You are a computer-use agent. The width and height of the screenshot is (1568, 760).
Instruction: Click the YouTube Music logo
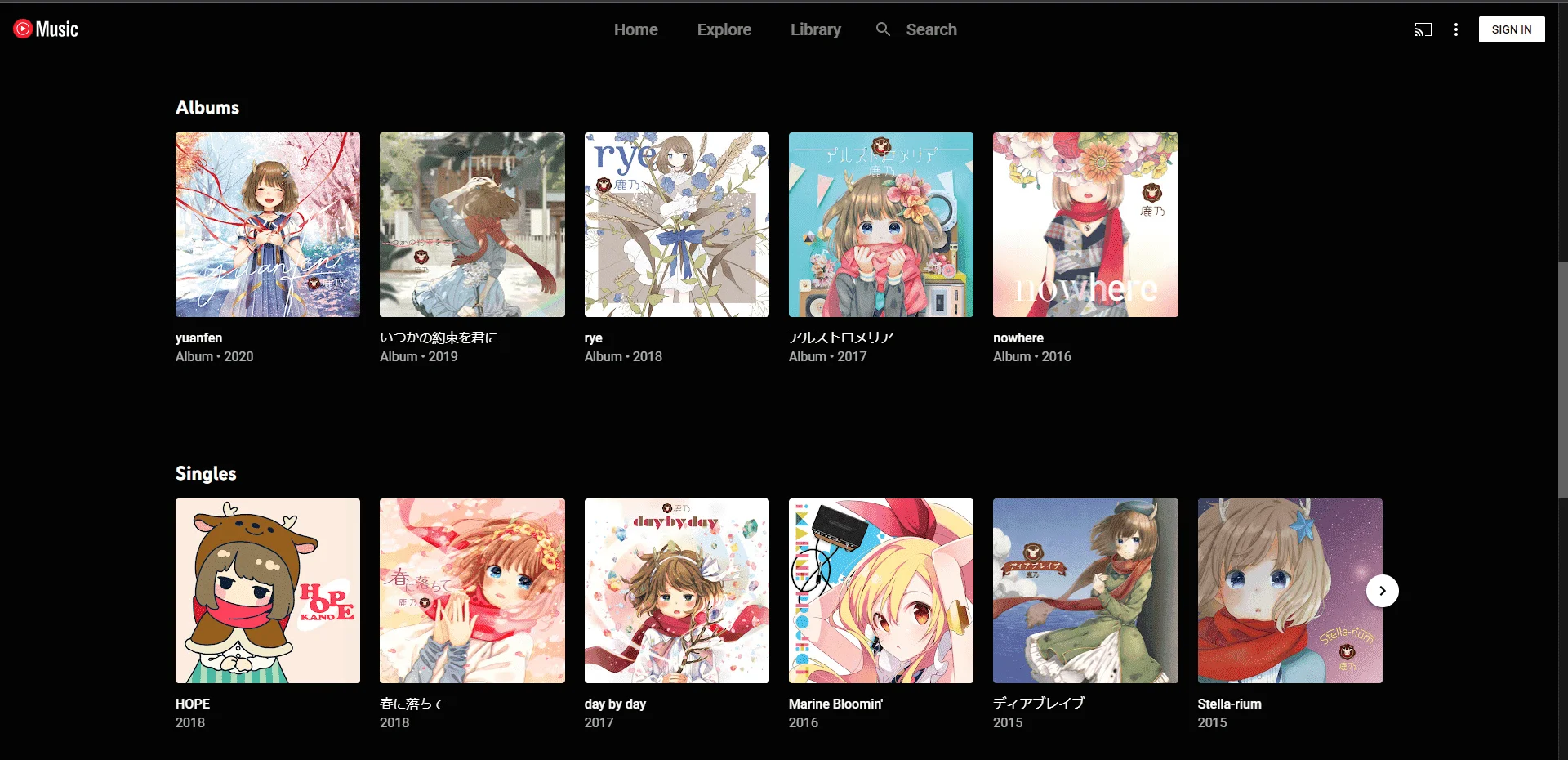46,29
